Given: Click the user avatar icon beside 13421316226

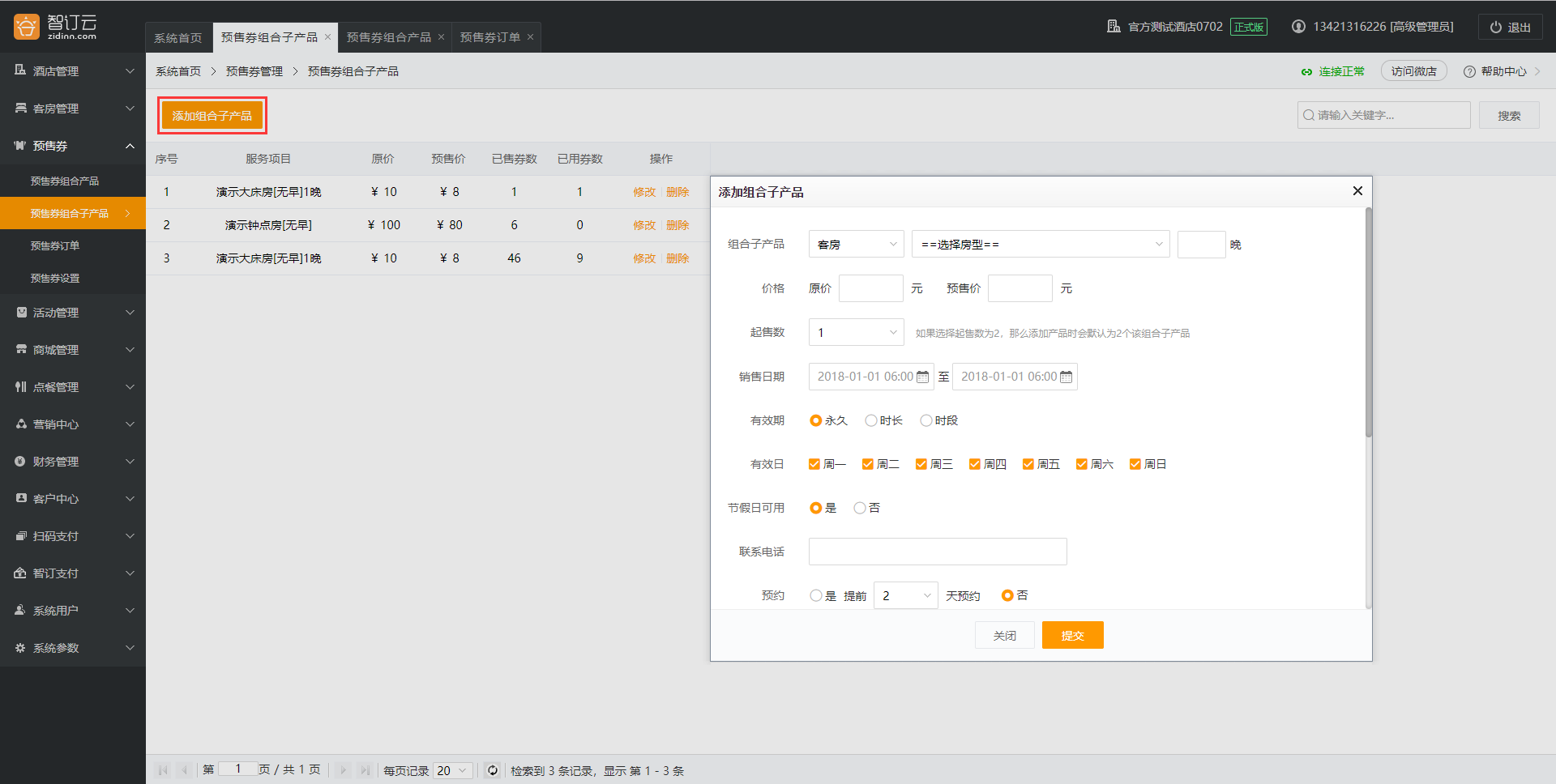Looking at the screenshot, I should (1298, 27).
